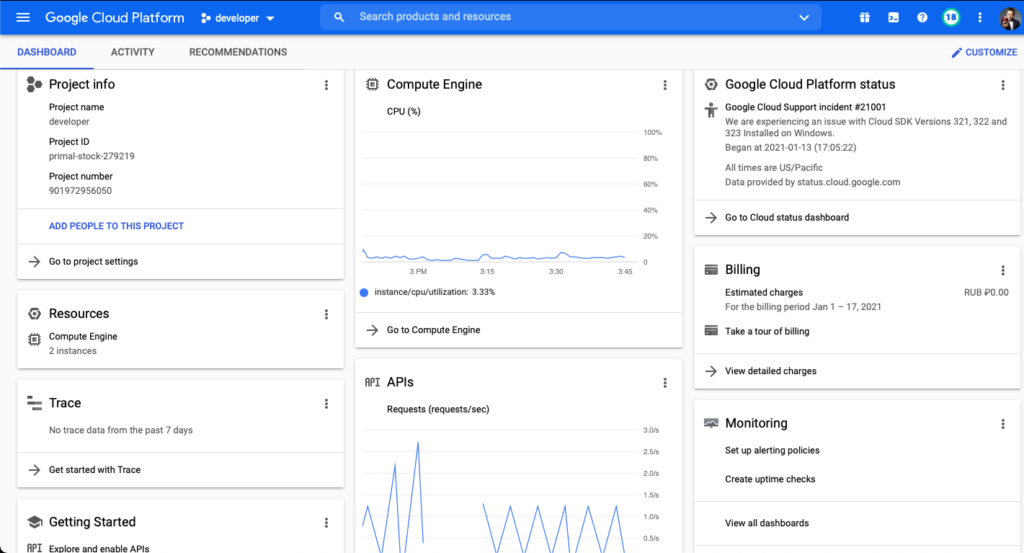Open top bar three-dot settings menu

980,18
